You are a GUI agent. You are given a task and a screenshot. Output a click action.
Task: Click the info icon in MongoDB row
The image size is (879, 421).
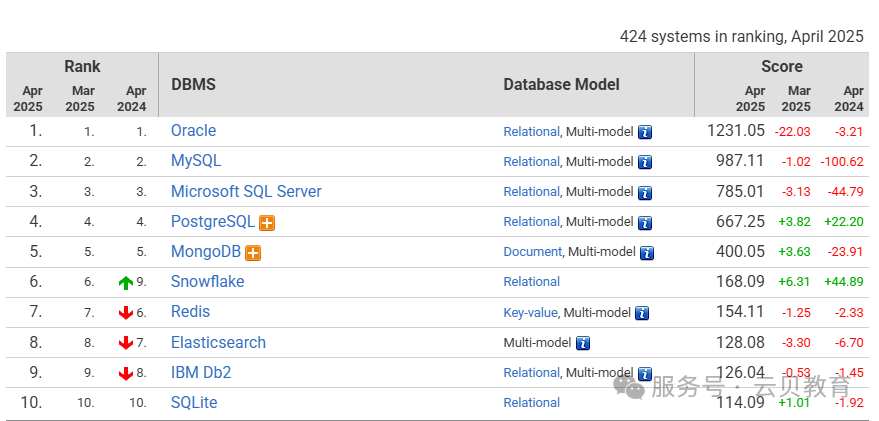click(x=647, y=253)
